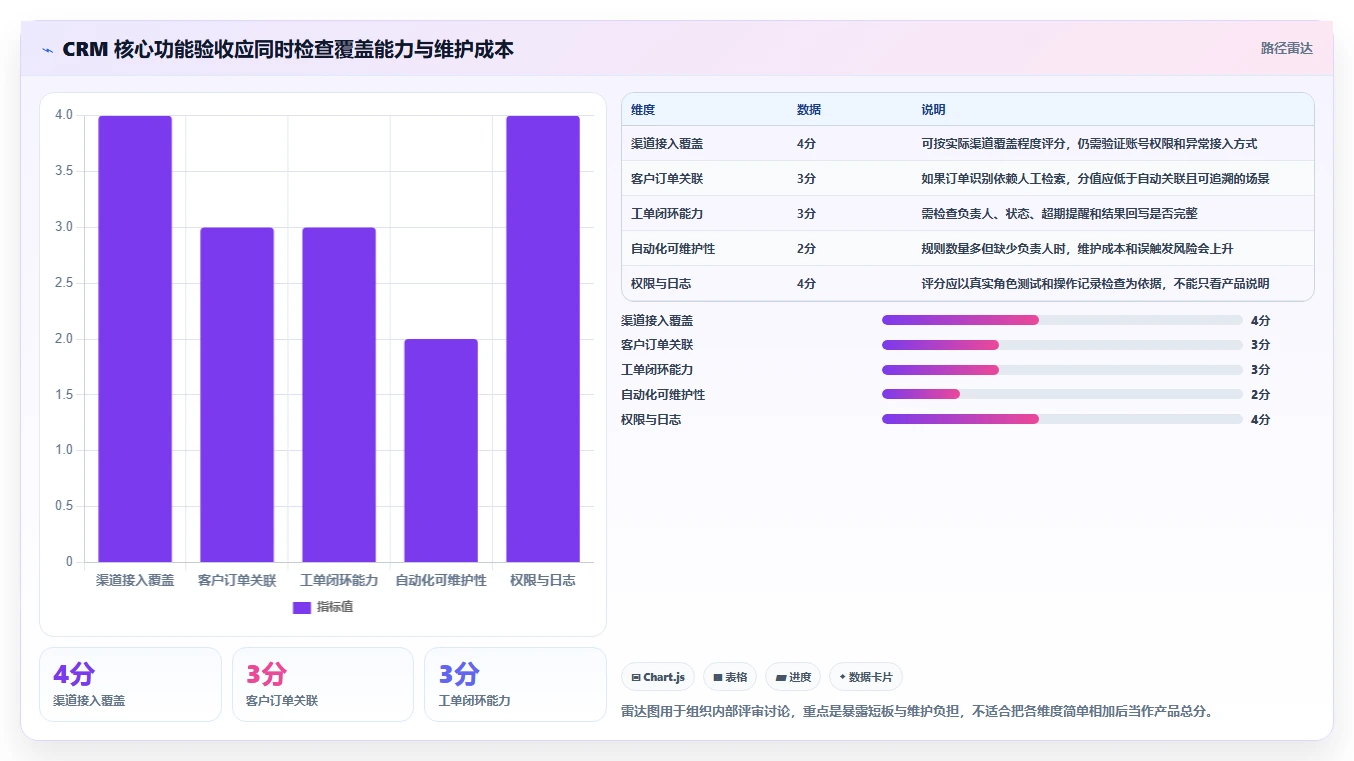The image size is (1354, 761).
Task: Click the 自动化可维护性 progress row label
Action: (663, 395)
